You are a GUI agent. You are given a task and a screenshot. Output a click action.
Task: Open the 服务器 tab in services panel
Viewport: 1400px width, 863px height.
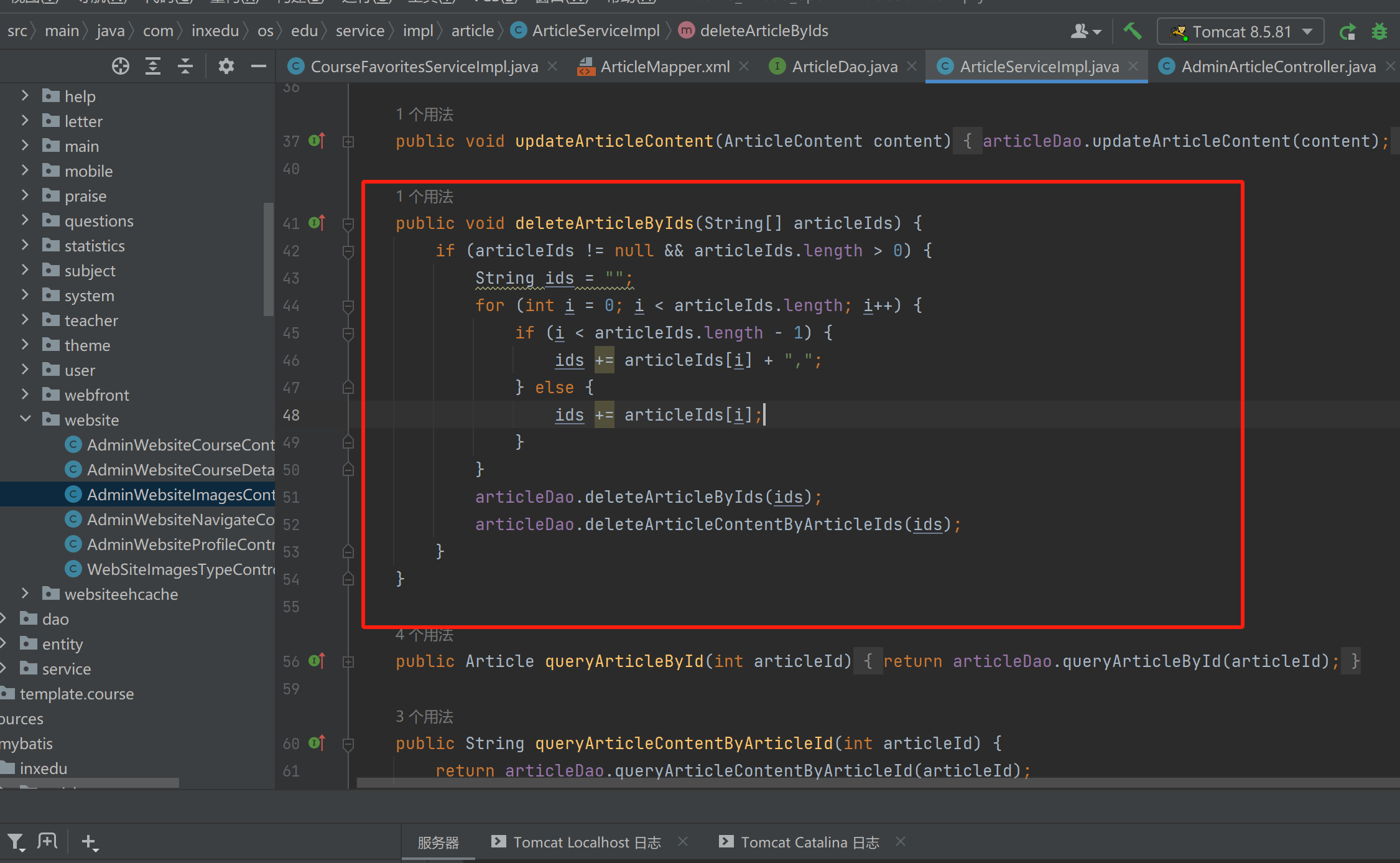[x=438, y=842]
